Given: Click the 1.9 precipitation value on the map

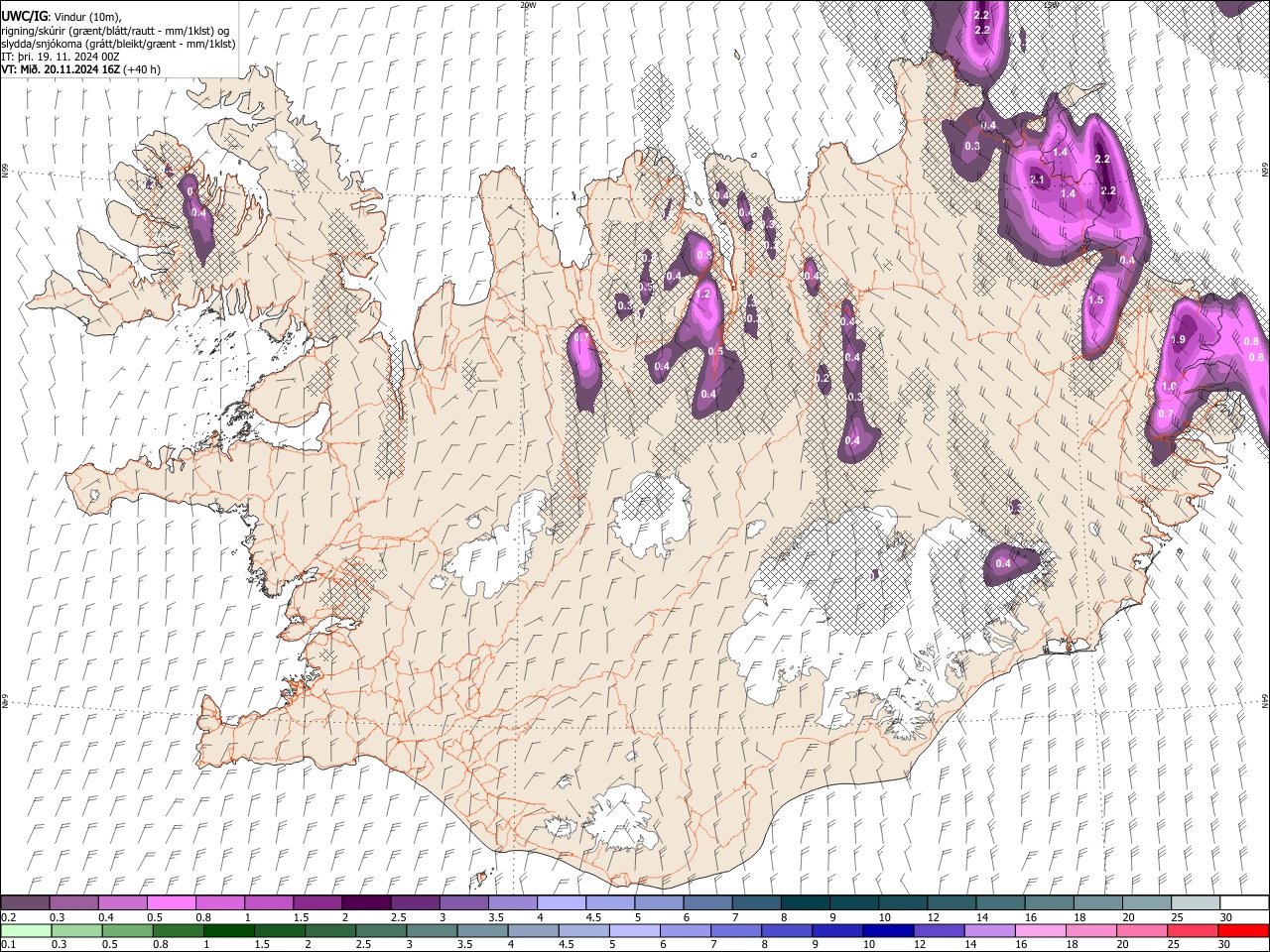Looking at the screenshot, I should [1179, 340].
